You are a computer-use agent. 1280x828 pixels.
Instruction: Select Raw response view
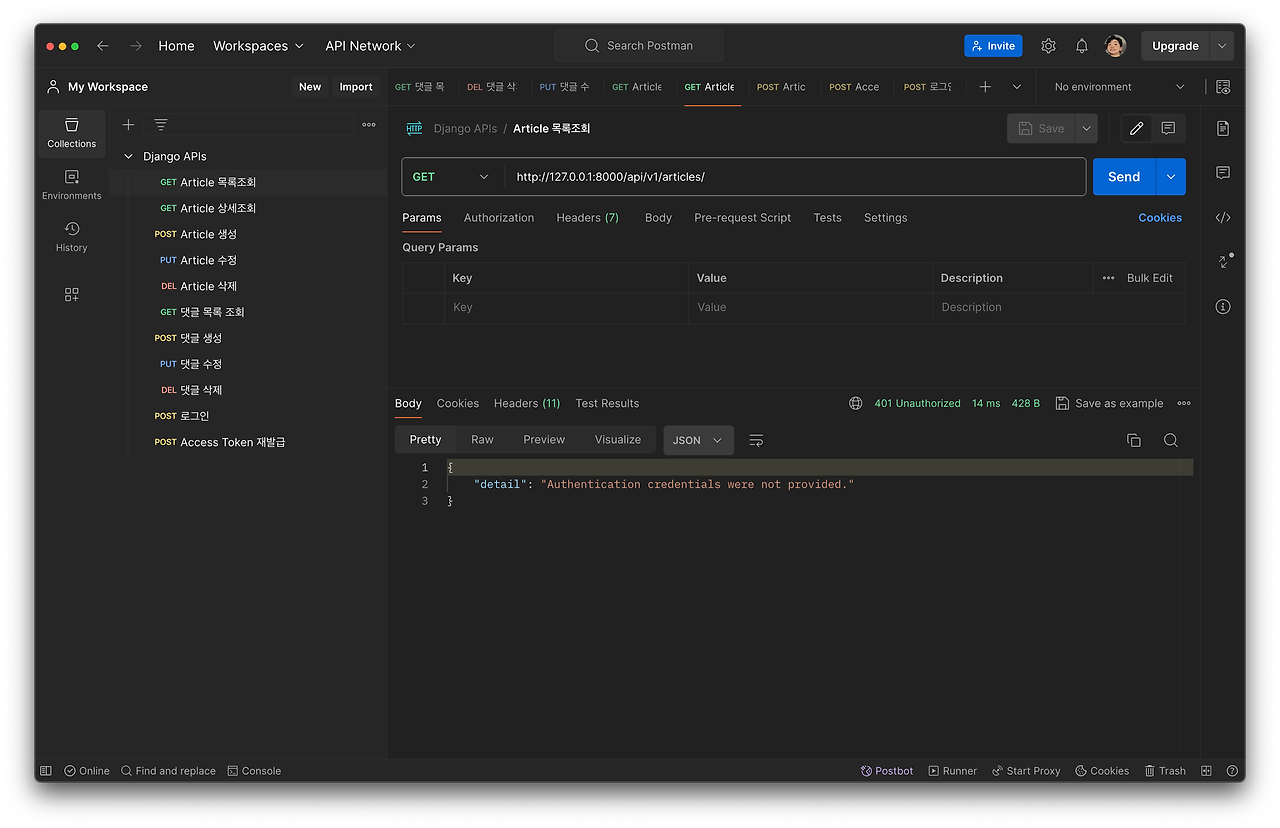point(482,440)
